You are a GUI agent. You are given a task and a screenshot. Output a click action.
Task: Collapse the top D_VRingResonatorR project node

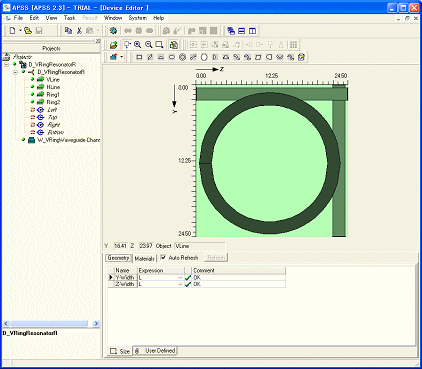(x=7, y=64)
